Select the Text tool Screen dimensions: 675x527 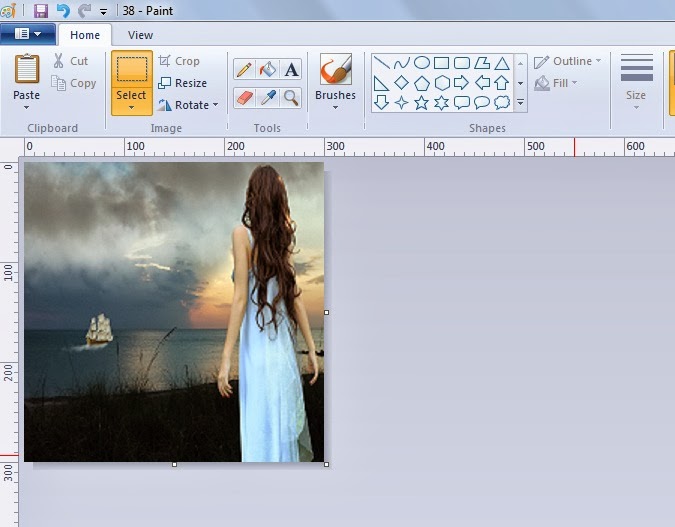291,69
